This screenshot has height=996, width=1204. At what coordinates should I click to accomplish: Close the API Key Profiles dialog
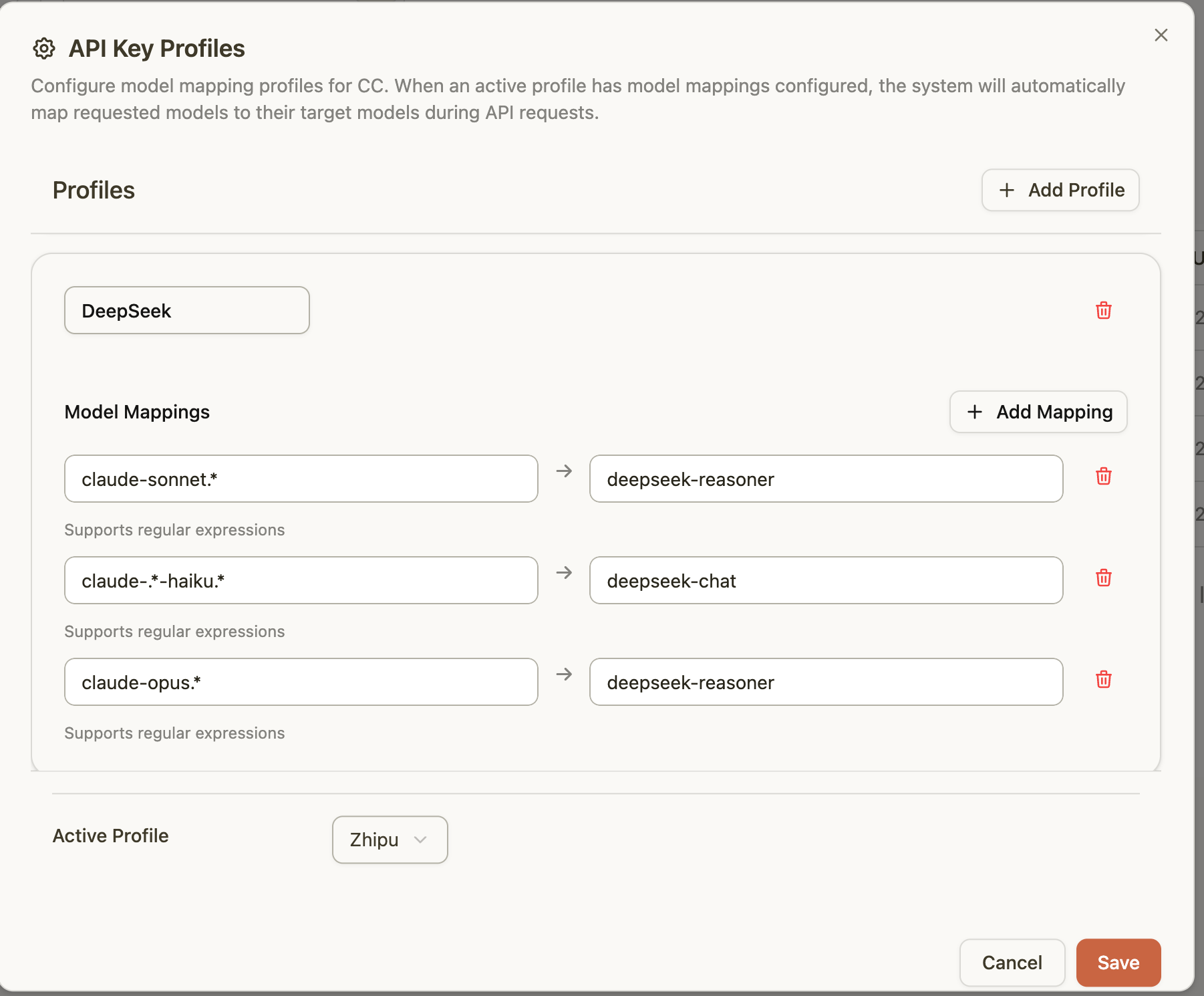(x=1161, y=35)
